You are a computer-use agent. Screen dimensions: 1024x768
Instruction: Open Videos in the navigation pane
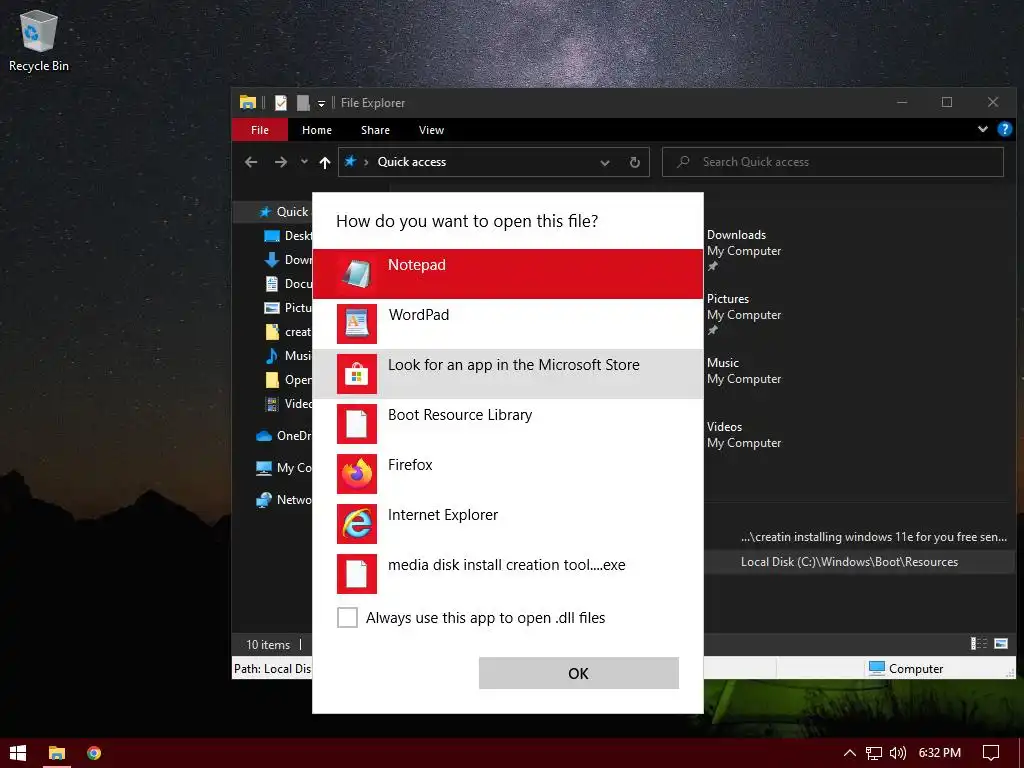pyautogui.click(x=287, y=404)
